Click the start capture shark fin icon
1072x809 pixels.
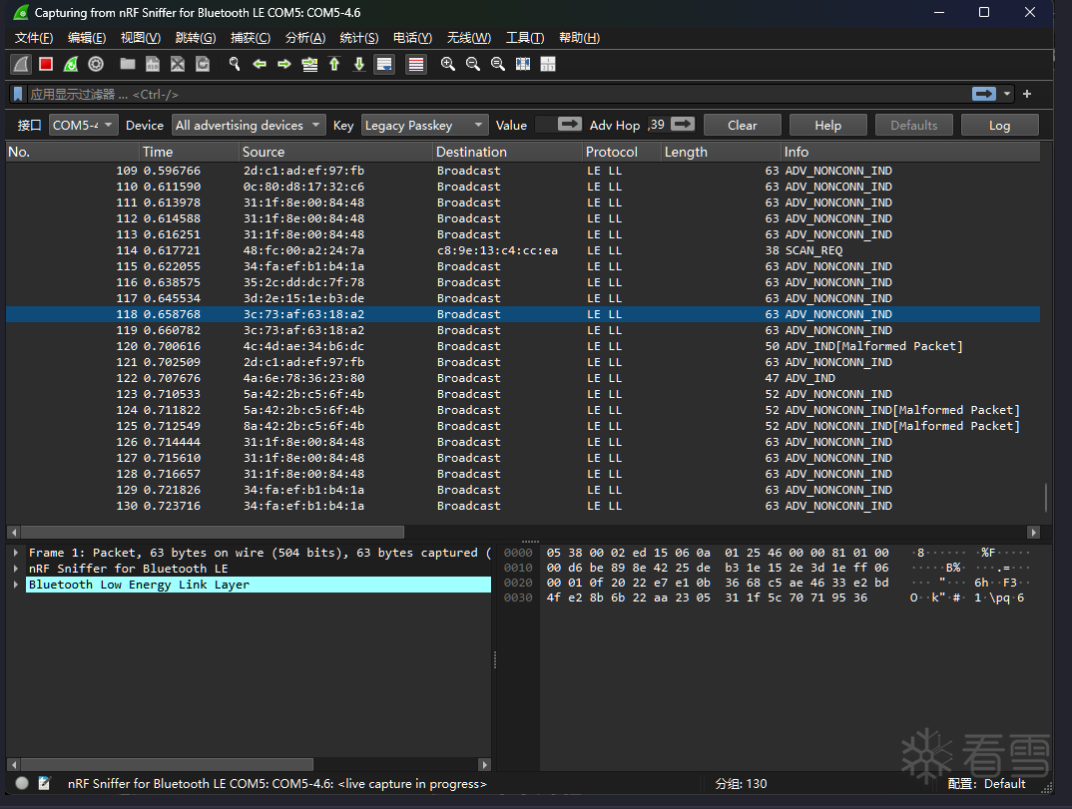21,64
